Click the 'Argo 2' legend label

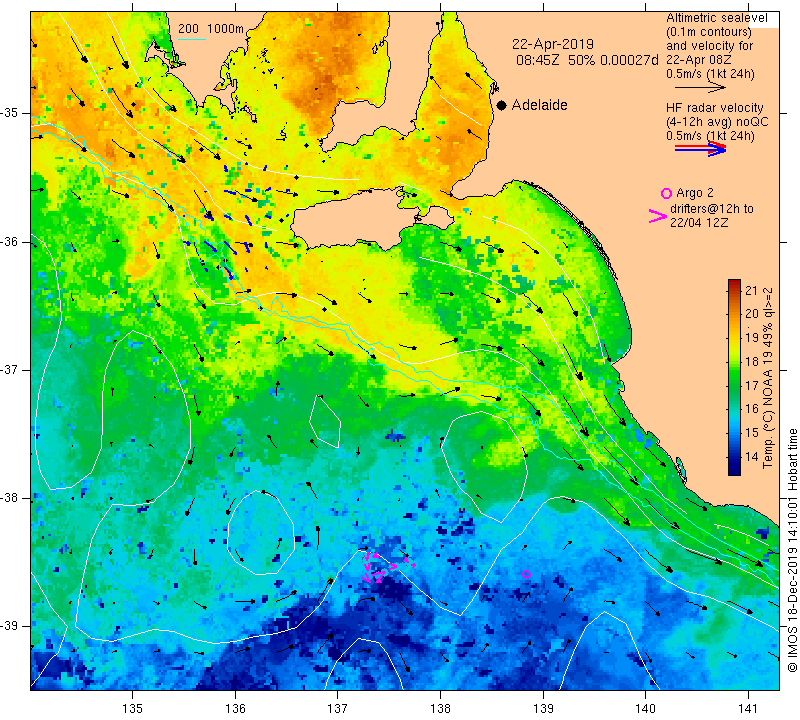click(x=694, y=193)
